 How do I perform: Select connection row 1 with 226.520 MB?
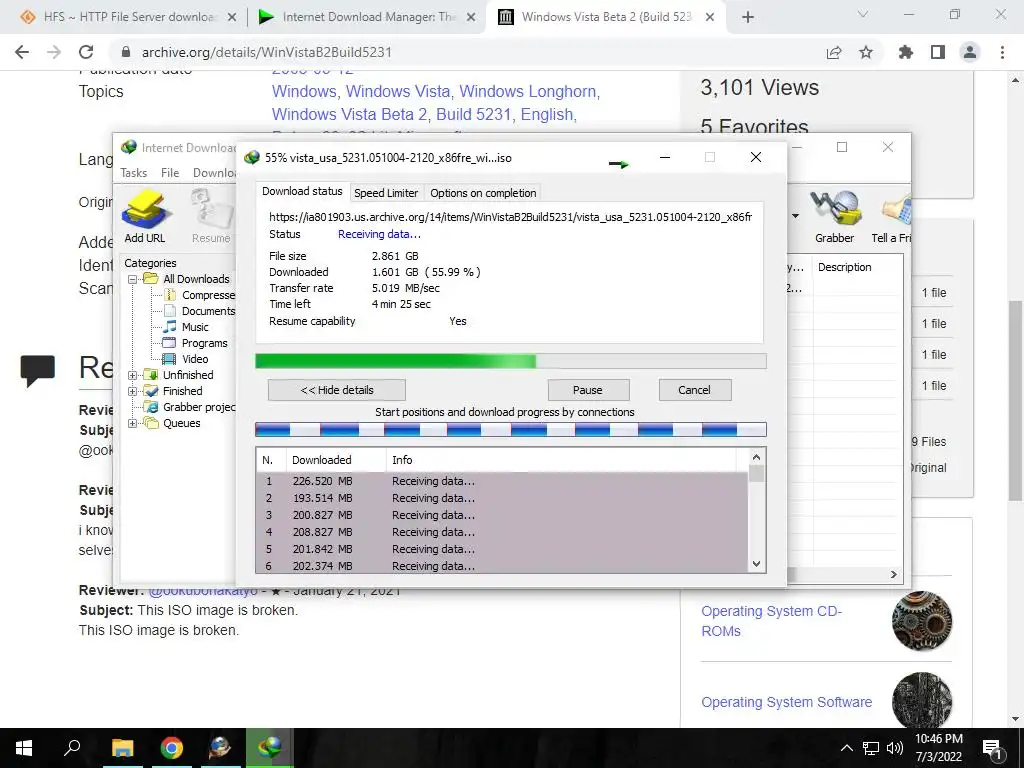502,481
